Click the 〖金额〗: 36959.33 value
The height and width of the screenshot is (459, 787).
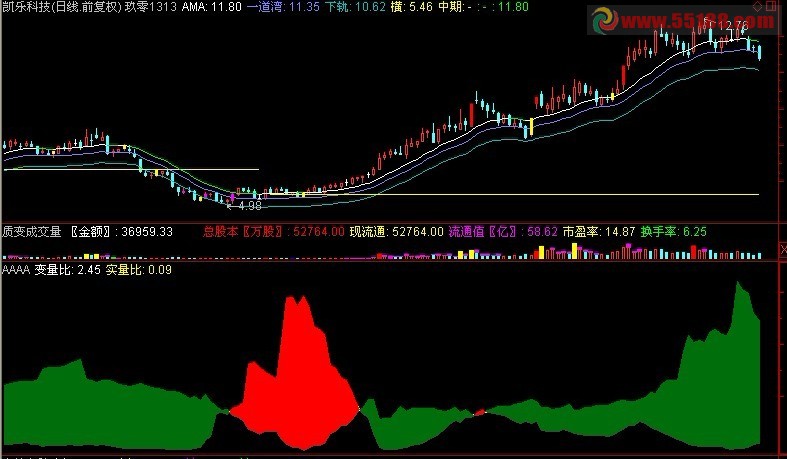(120, 232)
